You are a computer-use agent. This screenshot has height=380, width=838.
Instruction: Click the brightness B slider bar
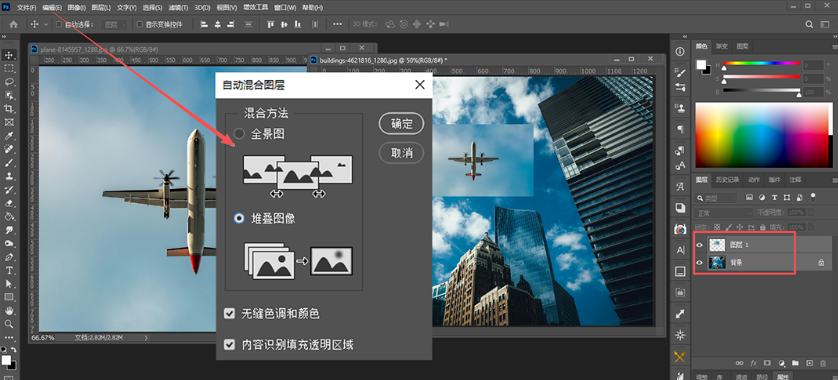coord(762,90)
